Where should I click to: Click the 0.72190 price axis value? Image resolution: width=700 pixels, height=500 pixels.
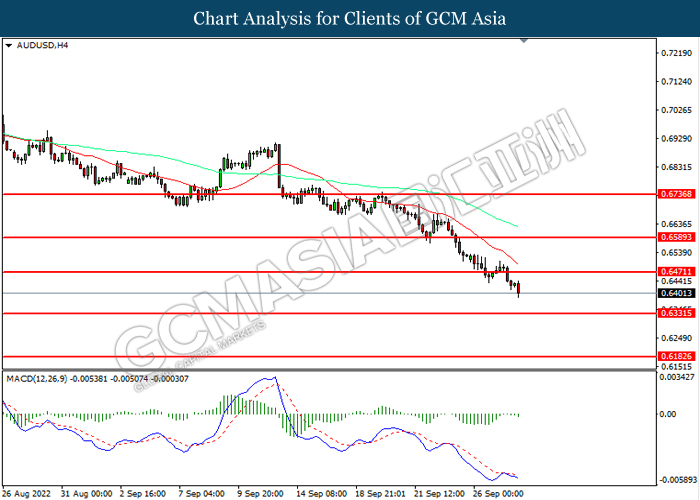click(677, 53)
